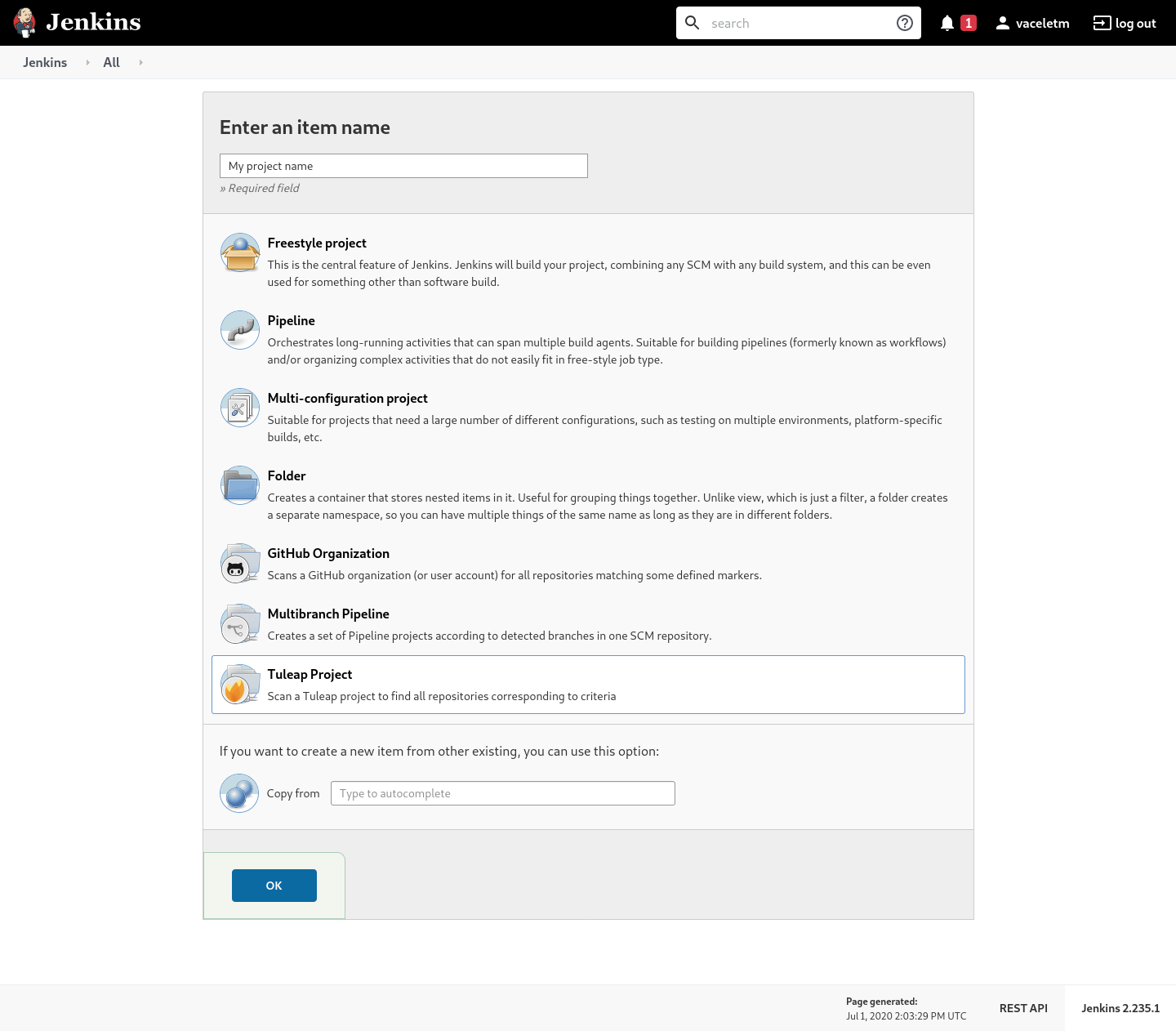Click the Copy from spheres icon

[x=239, y=793]
